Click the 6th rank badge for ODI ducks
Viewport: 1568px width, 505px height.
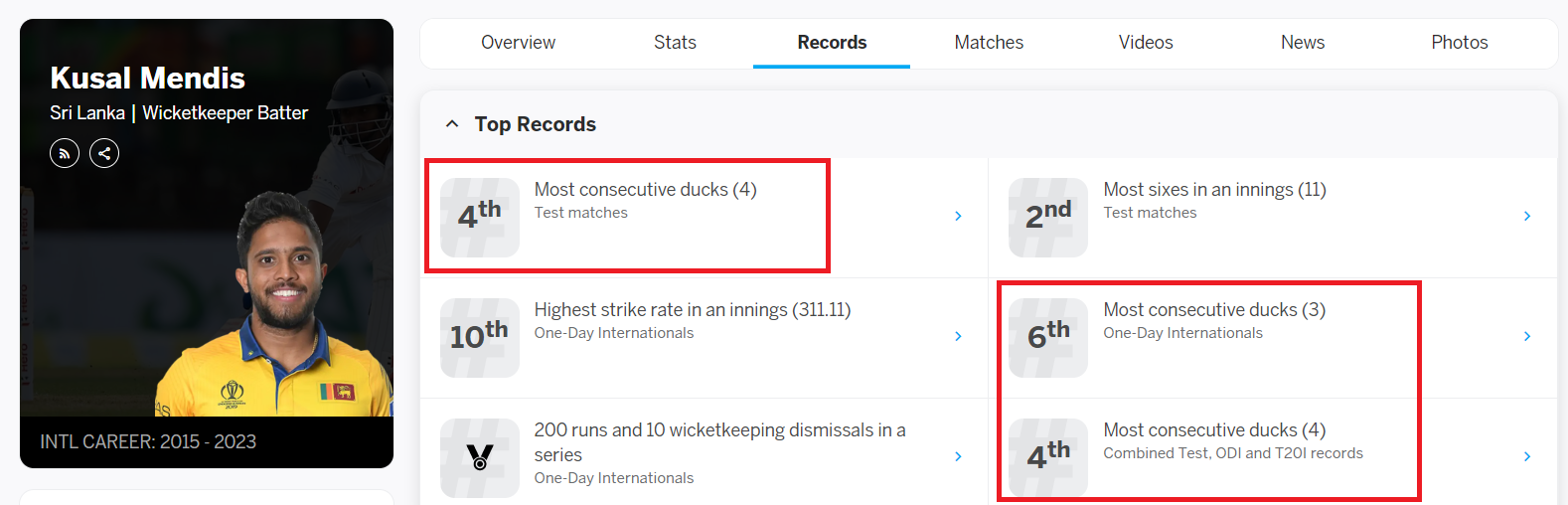[1048, 337]
